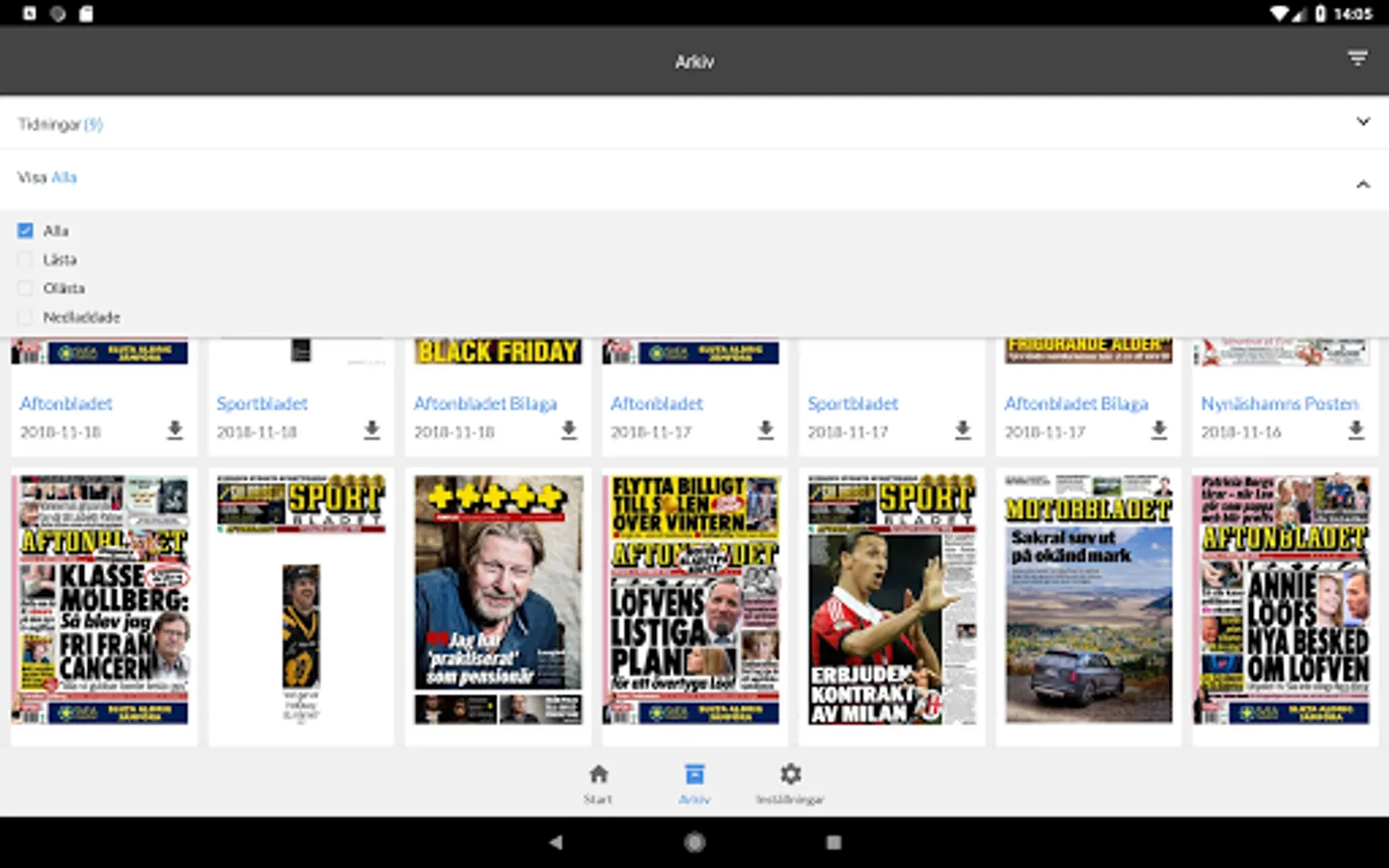Image resolution: width=1389 pixels, height=868 pixels.
Task: Select the date 2018-11-16
Action: tap(1241, 432)
